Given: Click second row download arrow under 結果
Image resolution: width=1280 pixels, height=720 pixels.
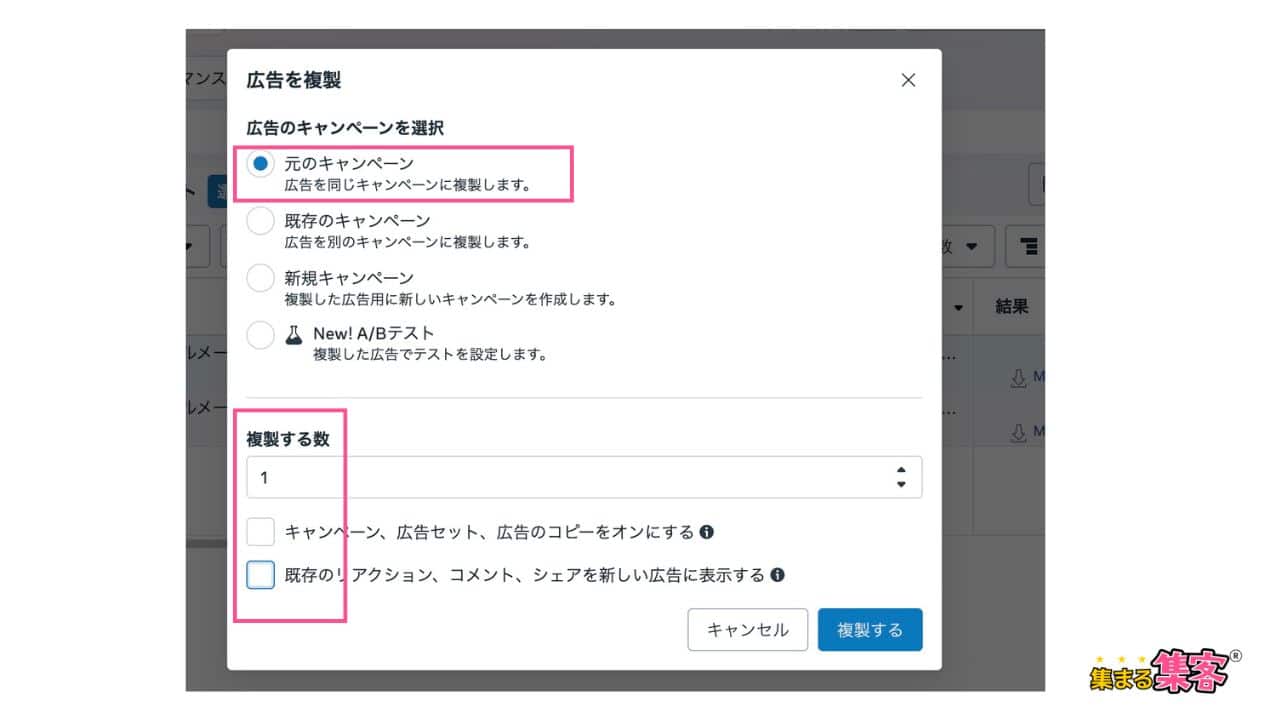Looking at the screenshot, I should click(x=1018, y=432).
